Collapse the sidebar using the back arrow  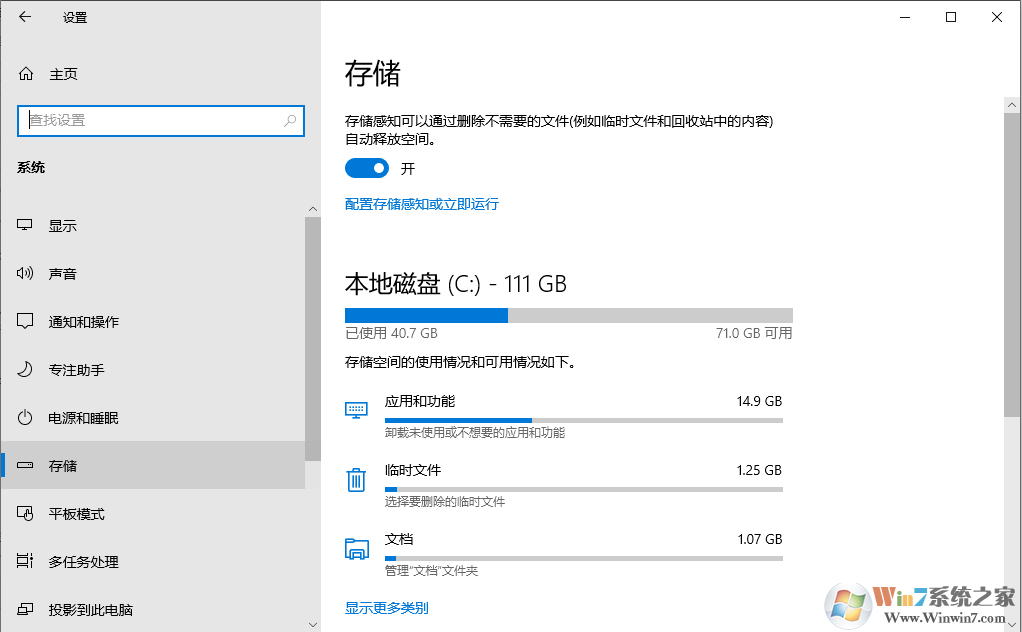pos(23,17)
